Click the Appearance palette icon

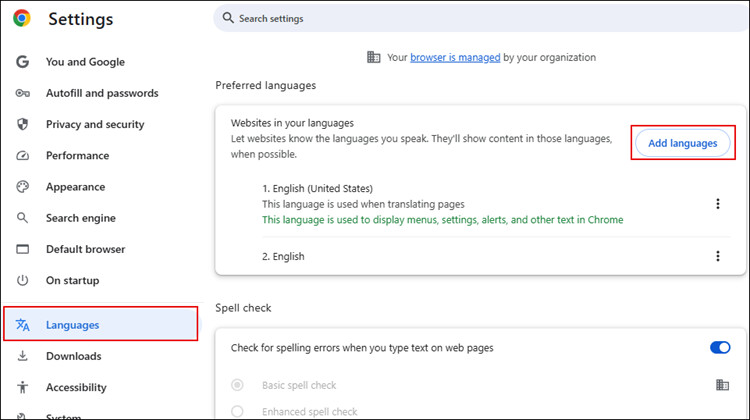point(23,187)
